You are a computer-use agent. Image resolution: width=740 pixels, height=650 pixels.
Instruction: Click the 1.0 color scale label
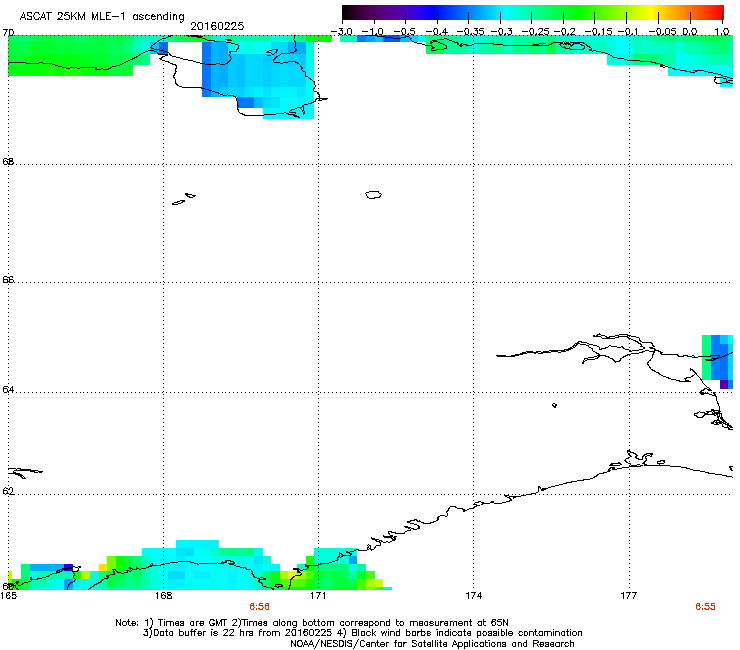coord(722,32)
